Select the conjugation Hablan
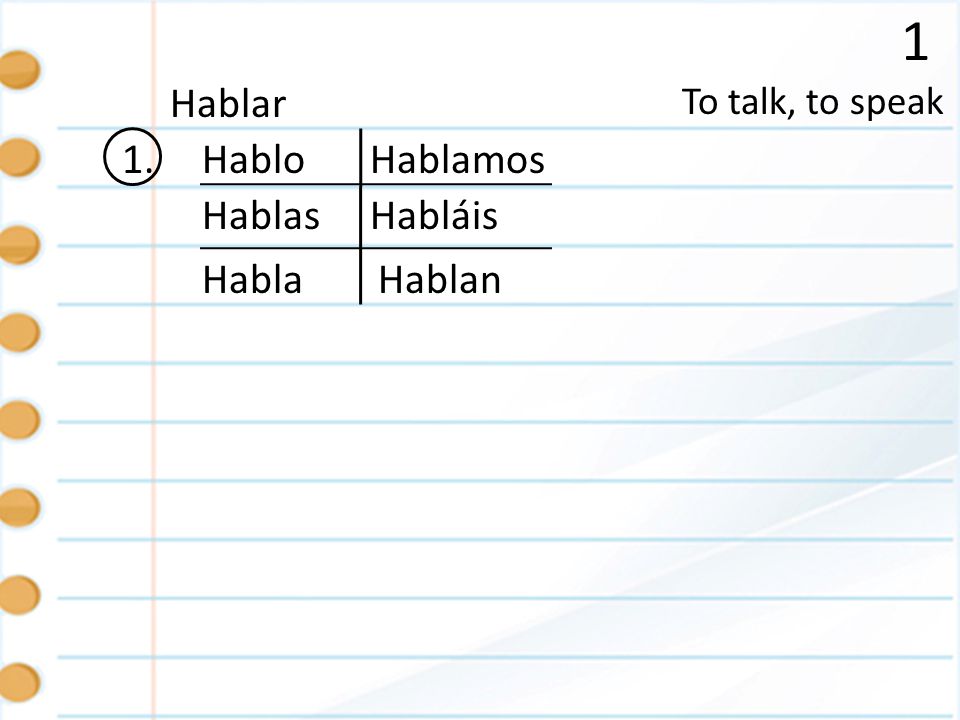Image resolution: width=960 pixels, height=720 pixels. tap(440, 280)
